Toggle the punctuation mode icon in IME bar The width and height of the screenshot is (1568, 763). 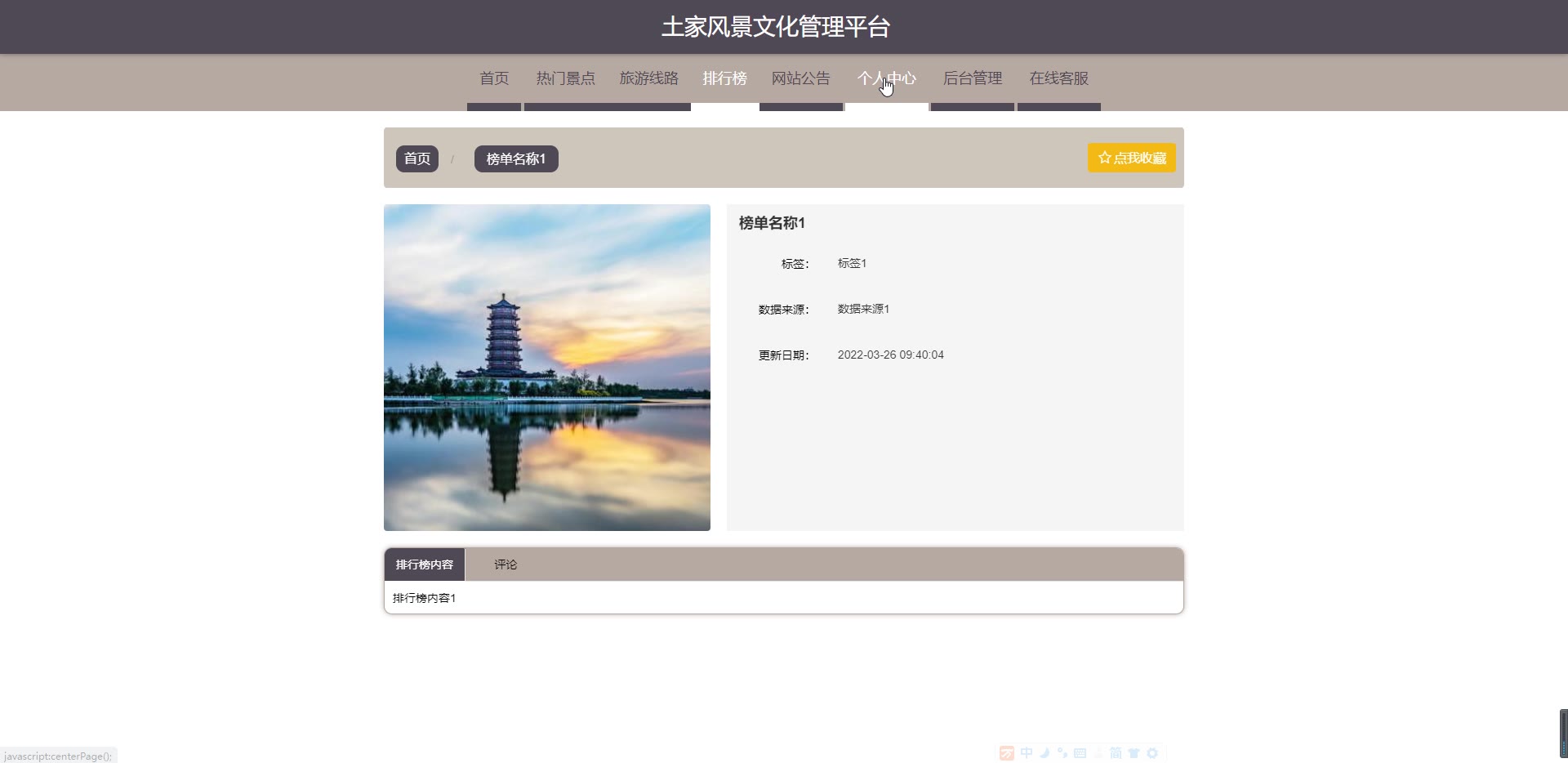click(x=1062, y=753)
